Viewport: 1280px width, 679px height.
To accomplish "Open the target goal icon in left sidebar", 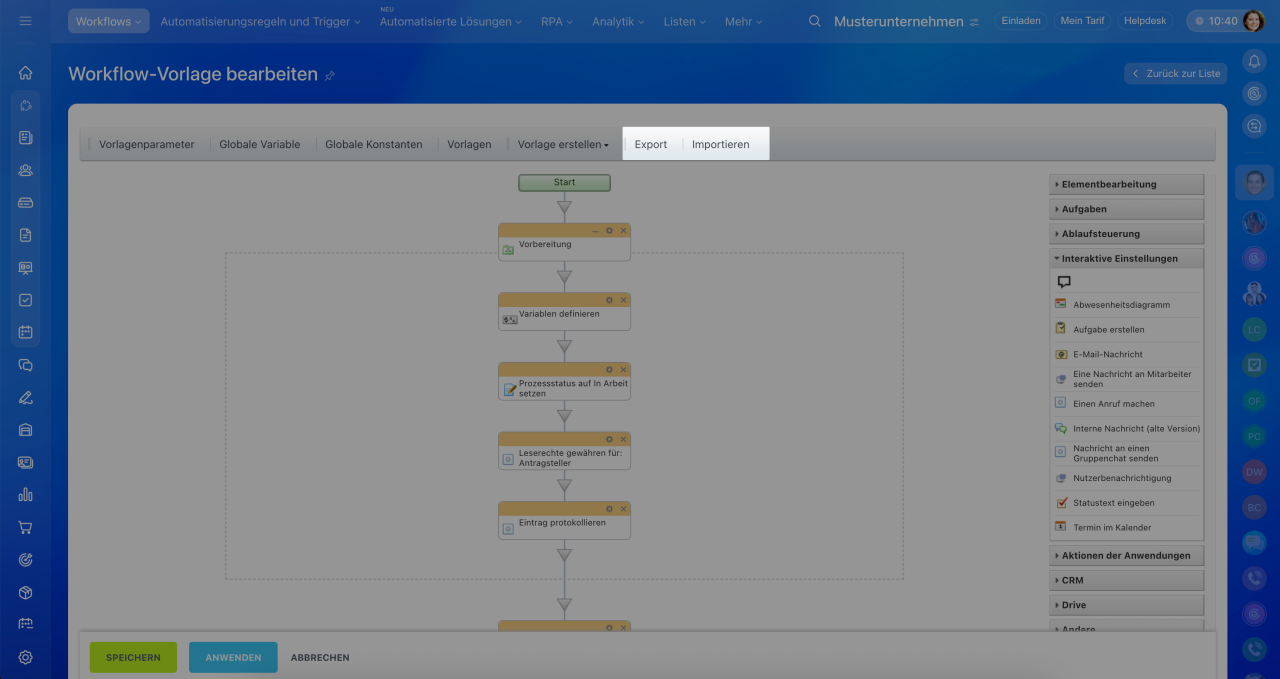I will [26, 560].
